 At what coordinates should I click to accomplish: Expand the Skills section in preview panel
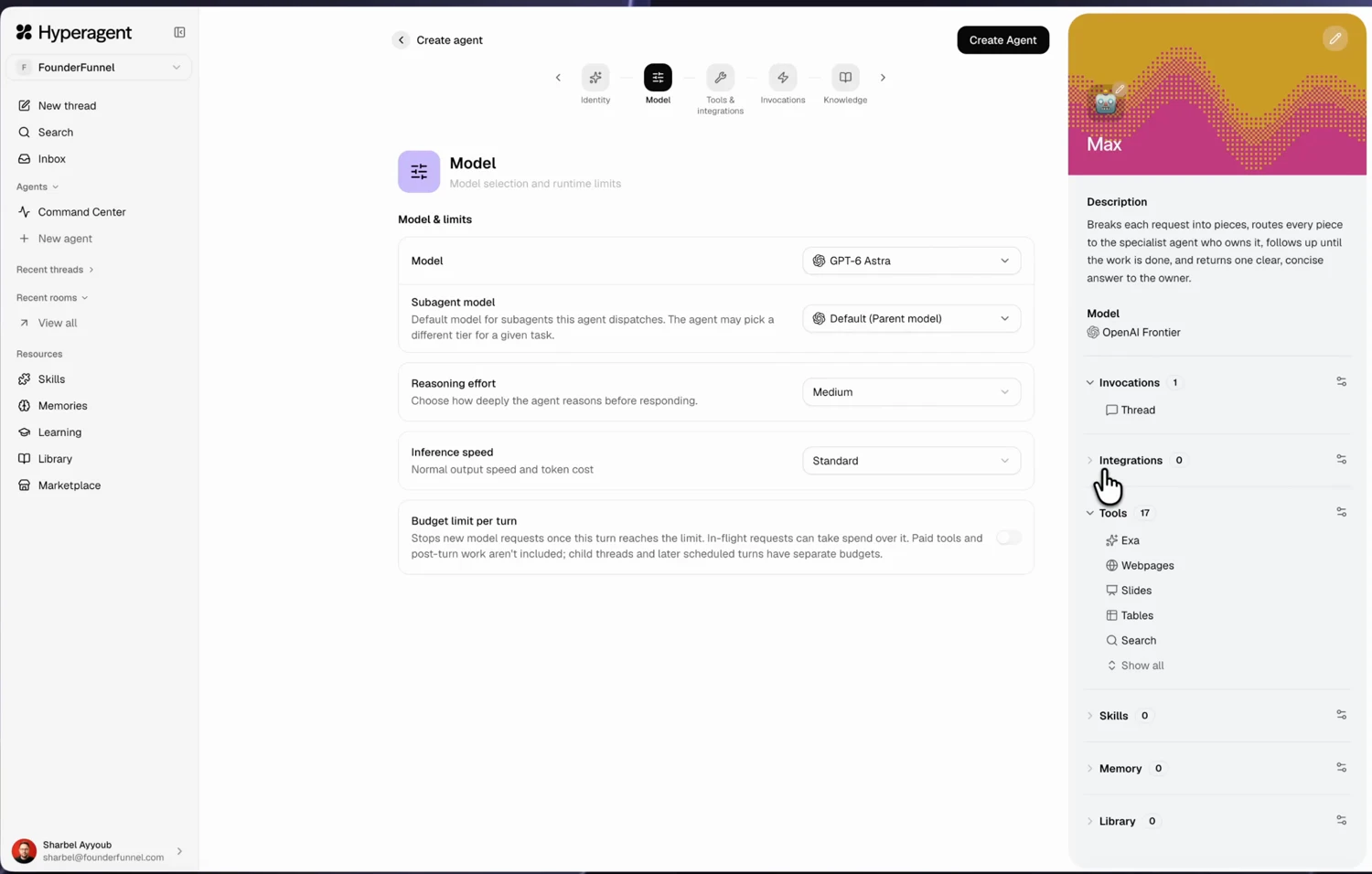[1113, 716]
